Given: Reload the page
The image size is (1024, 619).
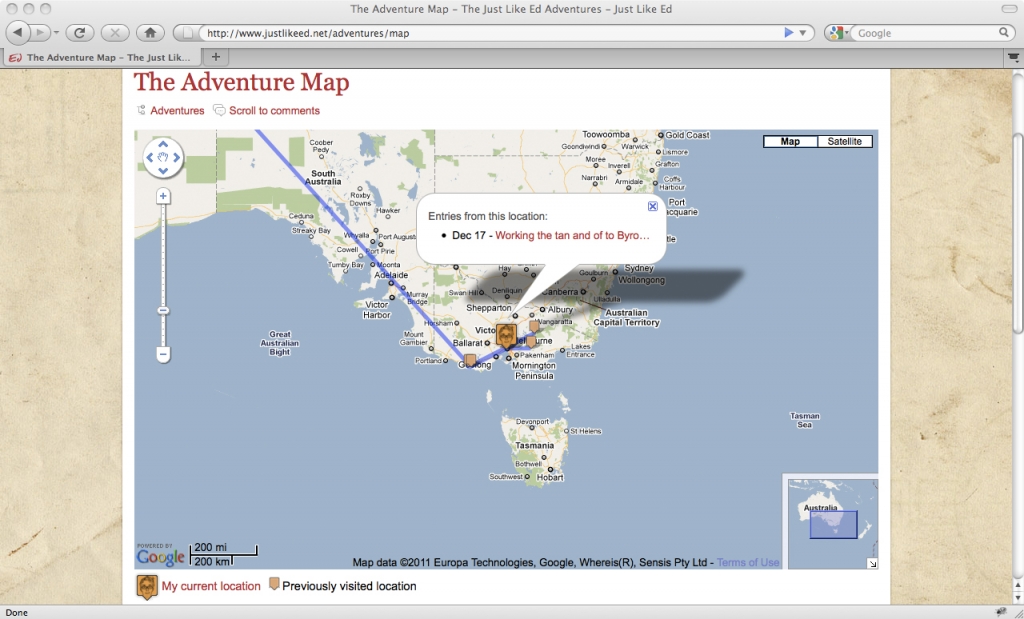Looking at the screenshot, I should (80, 33).
